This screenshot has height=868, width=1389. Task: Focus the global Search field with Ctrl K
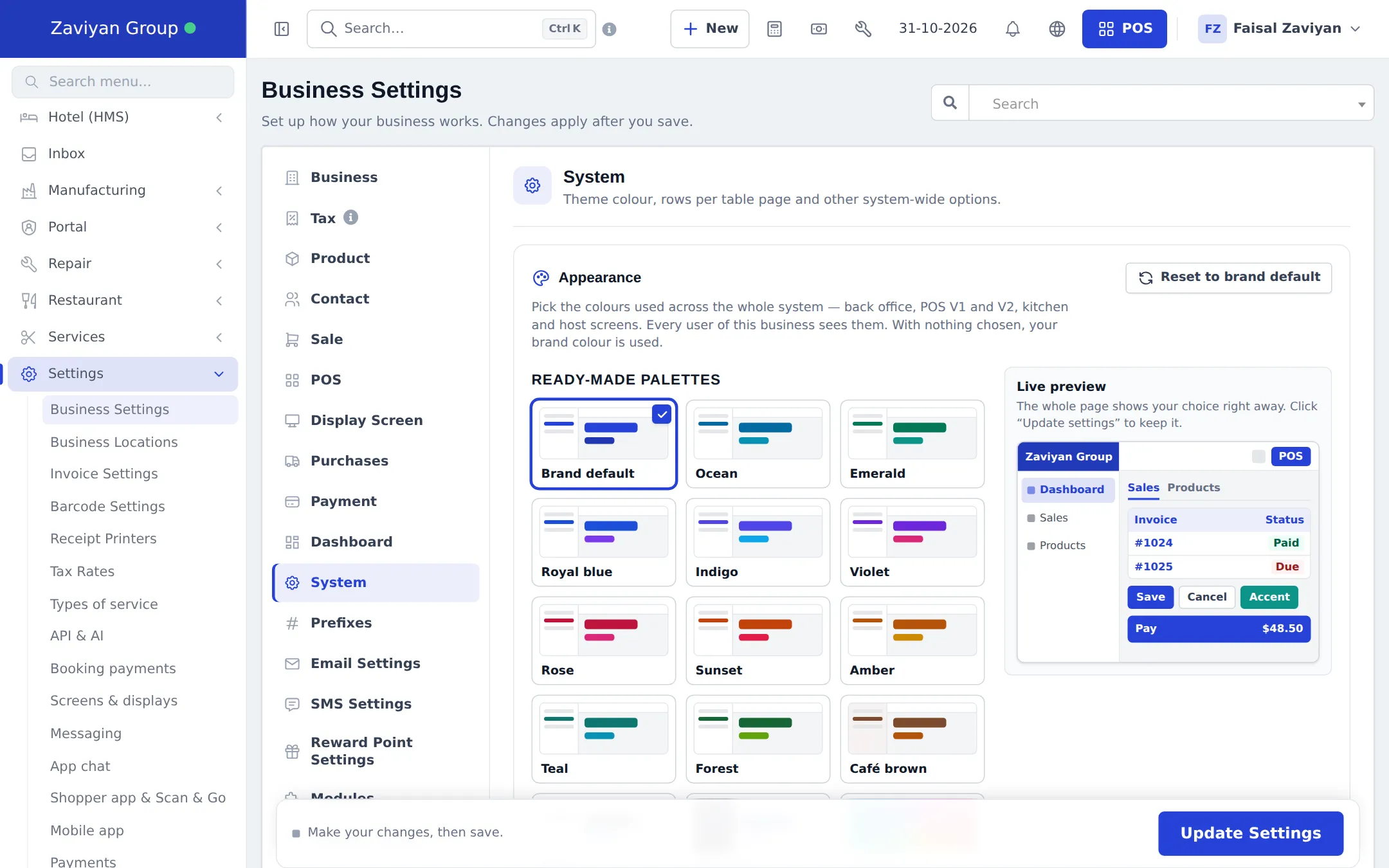point(451,29)
